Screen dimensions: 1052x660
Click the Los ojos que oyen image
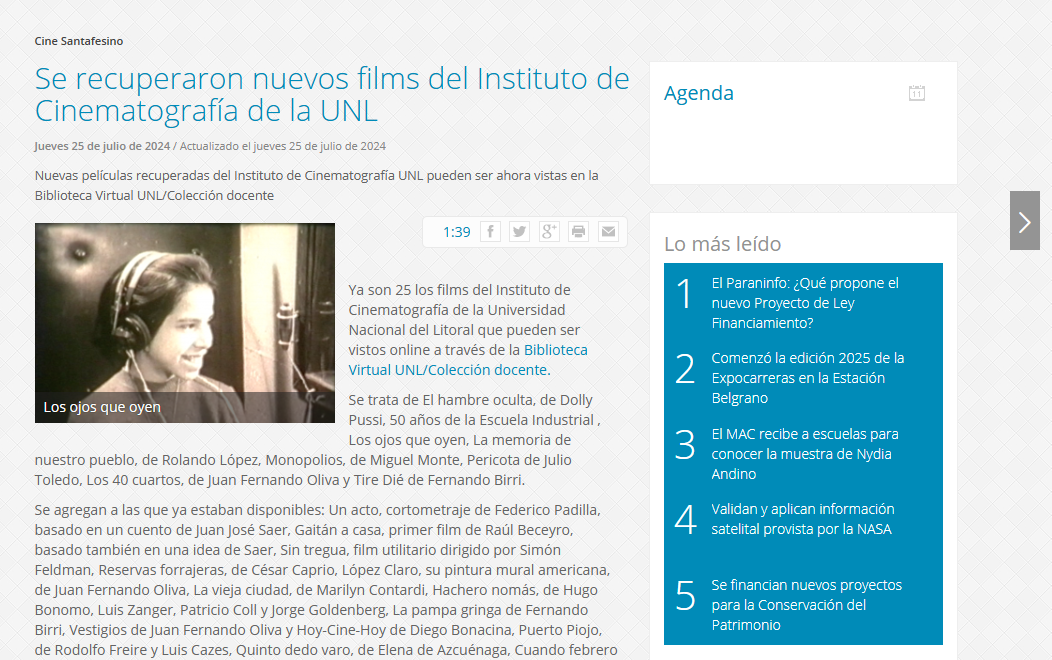185,323
